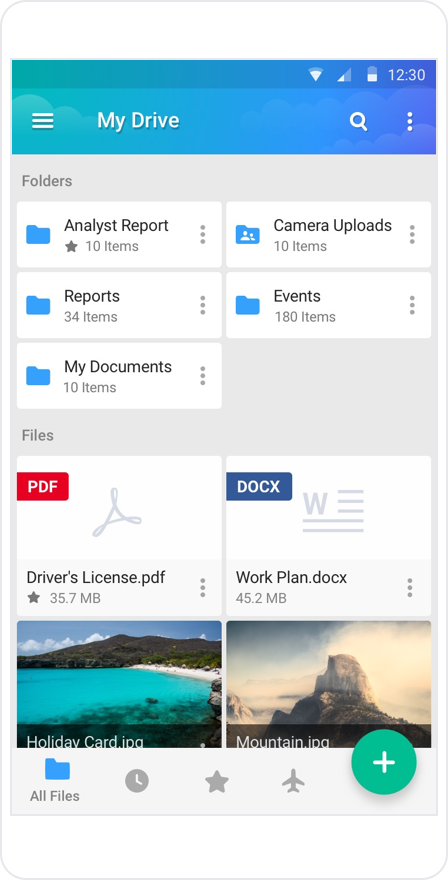Open options for Work Plan.docx
448x880 pixels.
[410, 588]
